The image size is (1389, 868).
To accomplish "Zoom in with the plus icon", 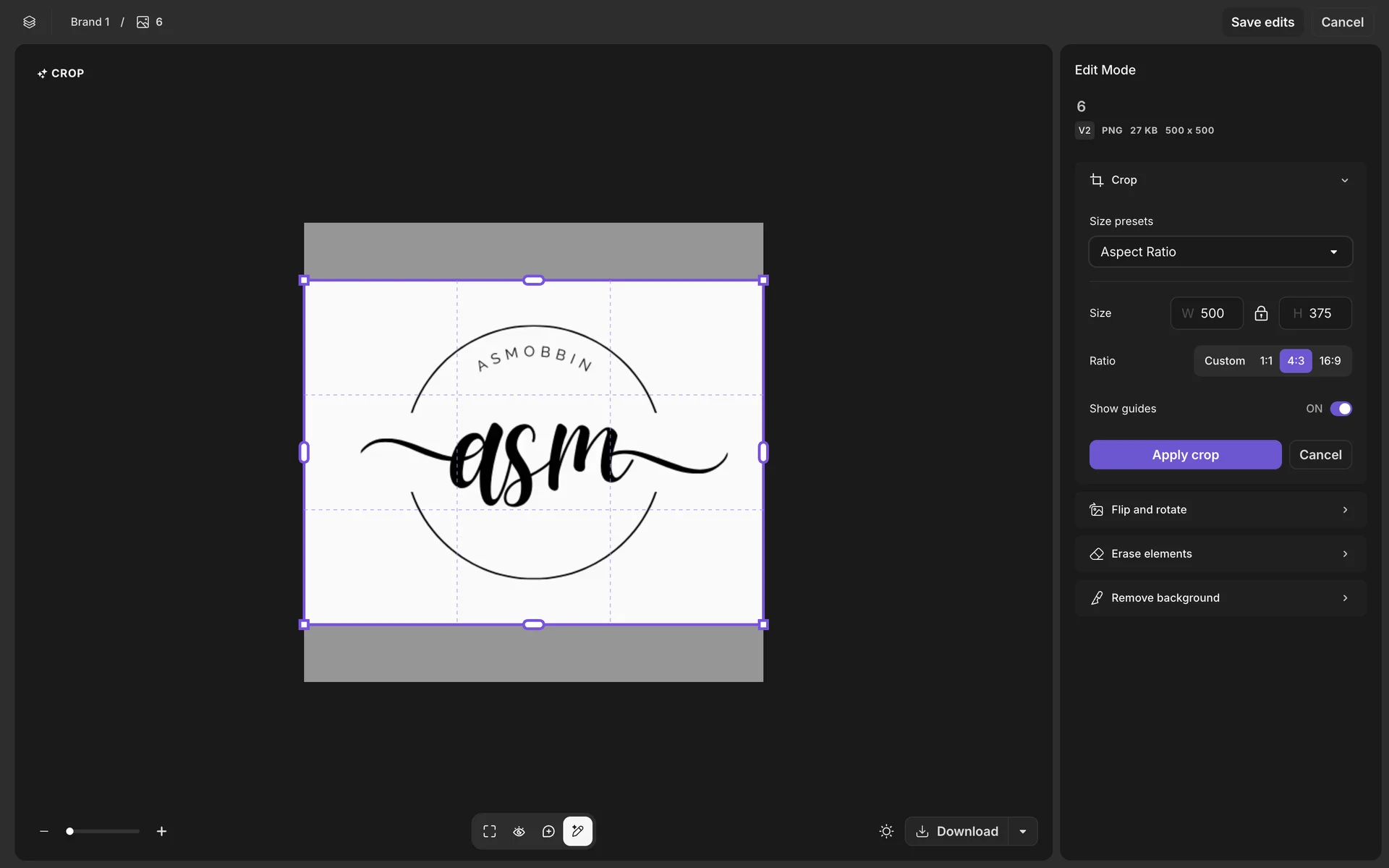I will point(161,831).
